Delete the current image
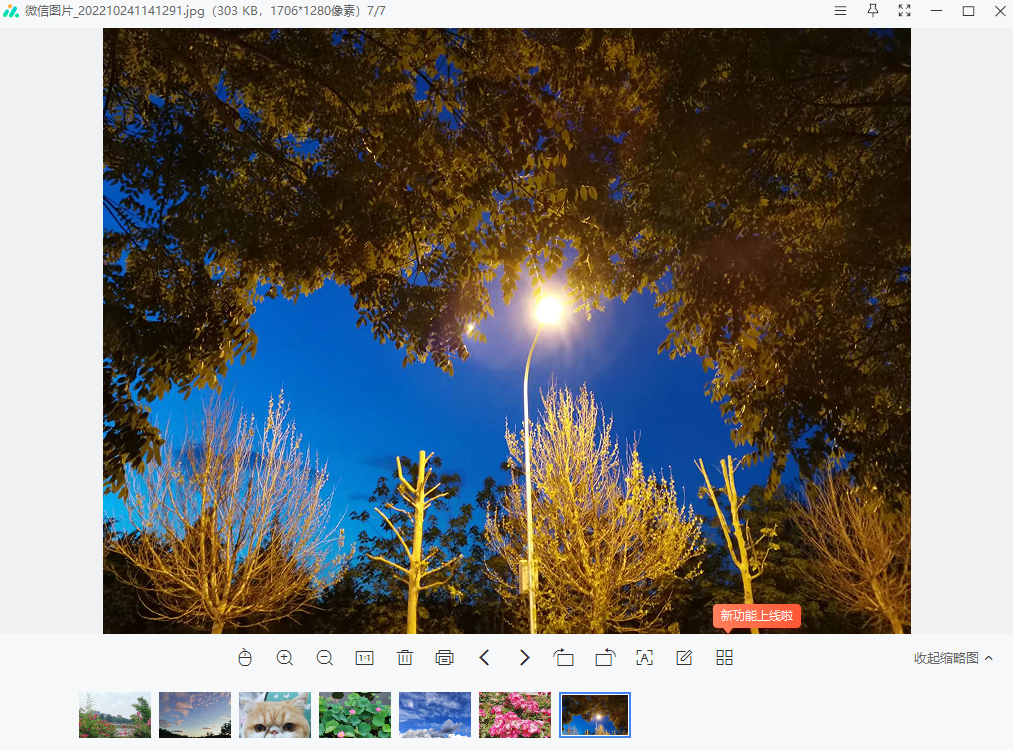 (x=404, y=658)
